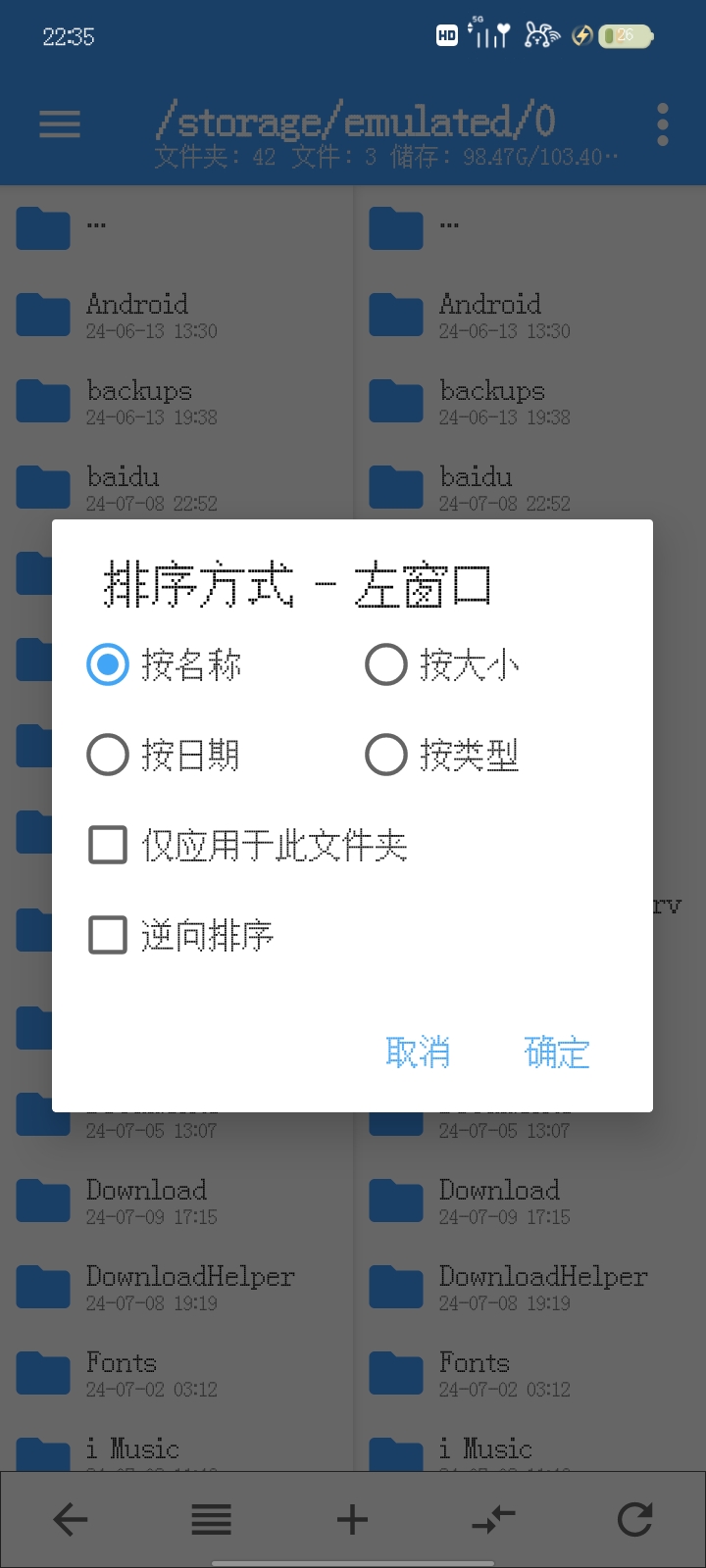Select the 按大小 sort radio button
This screenshot has width=706, height=1568.
386,665
